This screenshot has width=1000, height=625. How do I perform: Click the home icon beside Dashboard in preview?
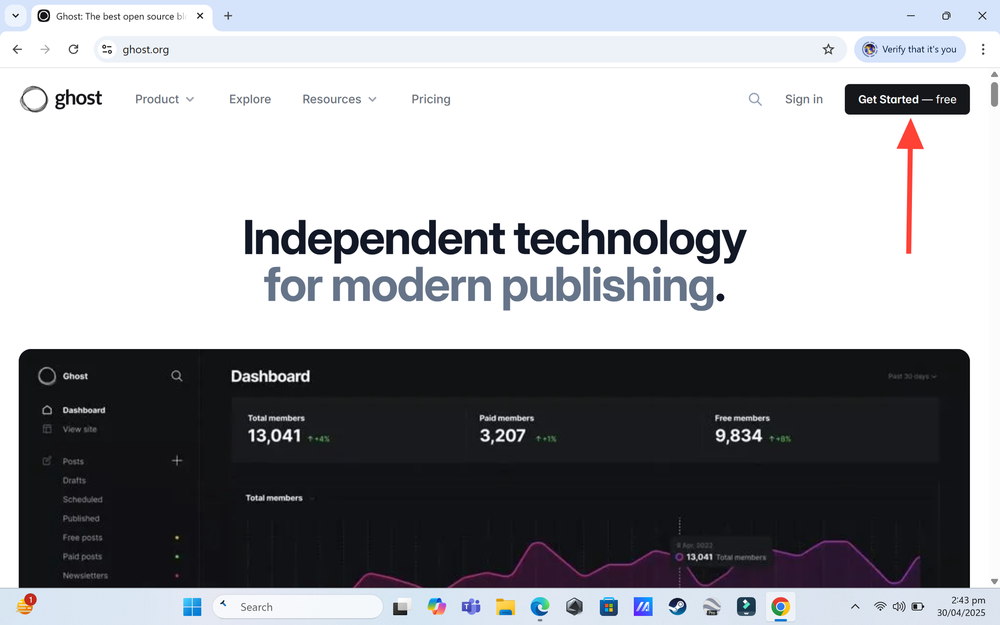(47, 409)
